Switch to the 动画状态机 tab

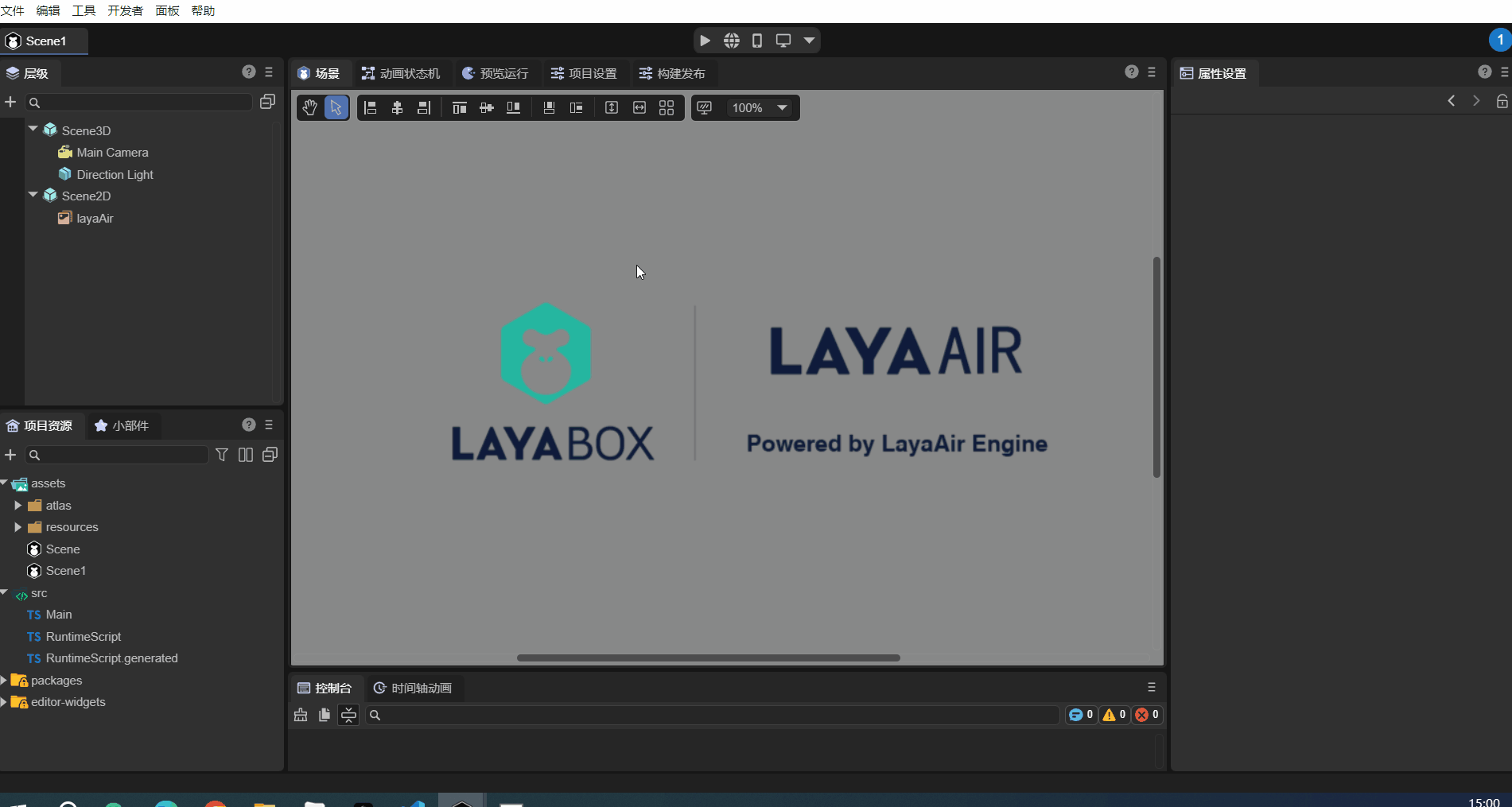coord(401,73)
